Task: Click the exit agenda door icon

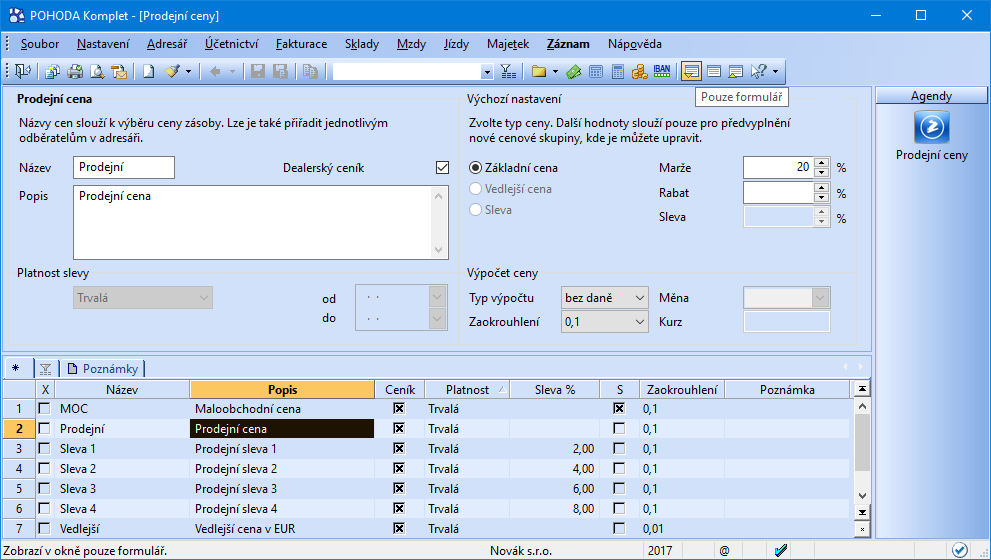Action: (x=23, y=71)
